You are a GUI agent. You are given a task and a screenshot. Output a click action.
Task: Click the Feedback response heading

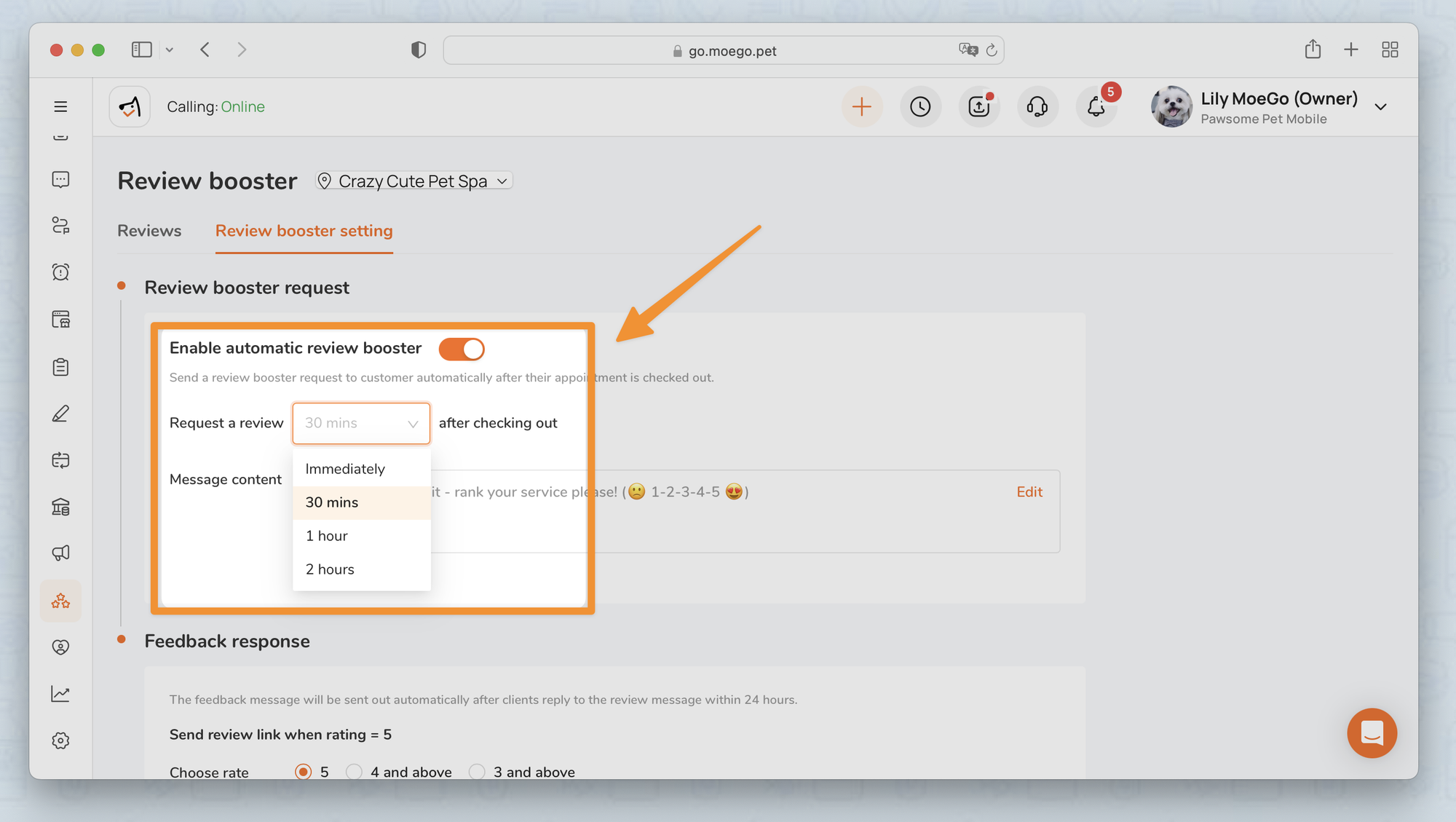pyautogui.click(x=227, y=641)
